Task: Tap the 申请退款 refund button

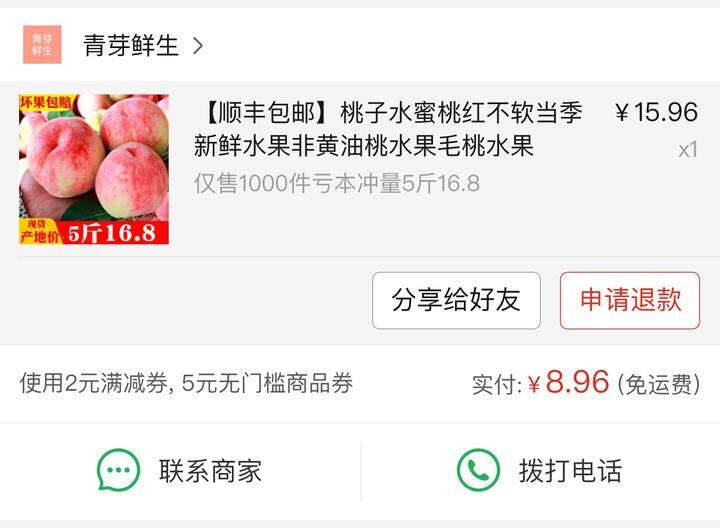Action: click(x=630, y=300)
